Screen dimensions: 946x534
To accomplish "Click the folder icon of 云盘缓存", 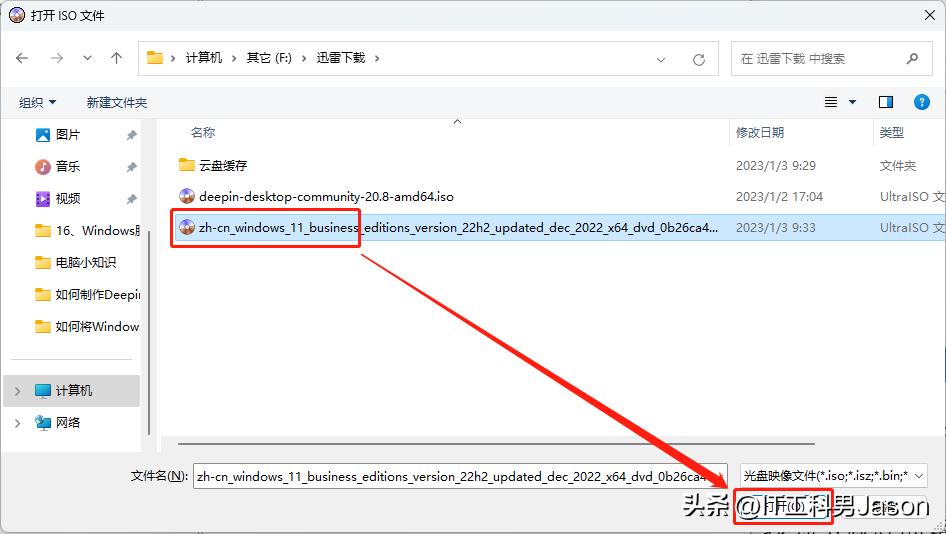I will tap(187, 165).
